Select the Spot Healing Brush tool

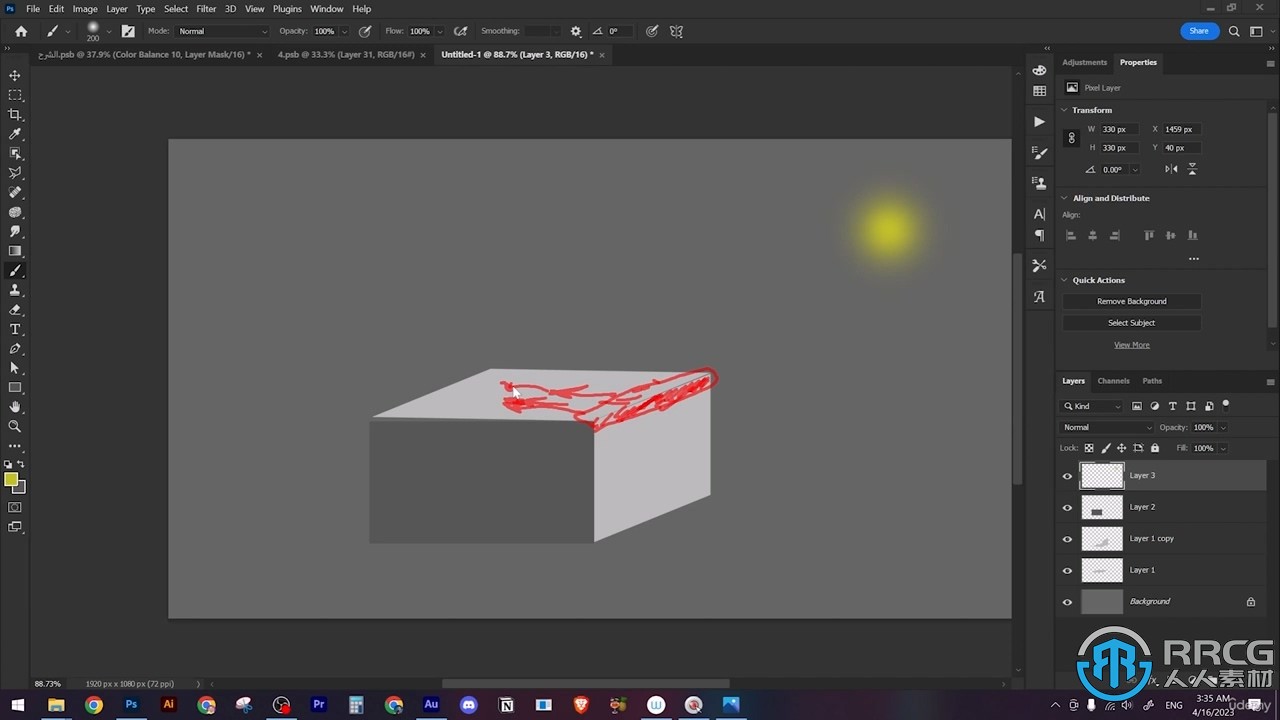tap(15, 192)
